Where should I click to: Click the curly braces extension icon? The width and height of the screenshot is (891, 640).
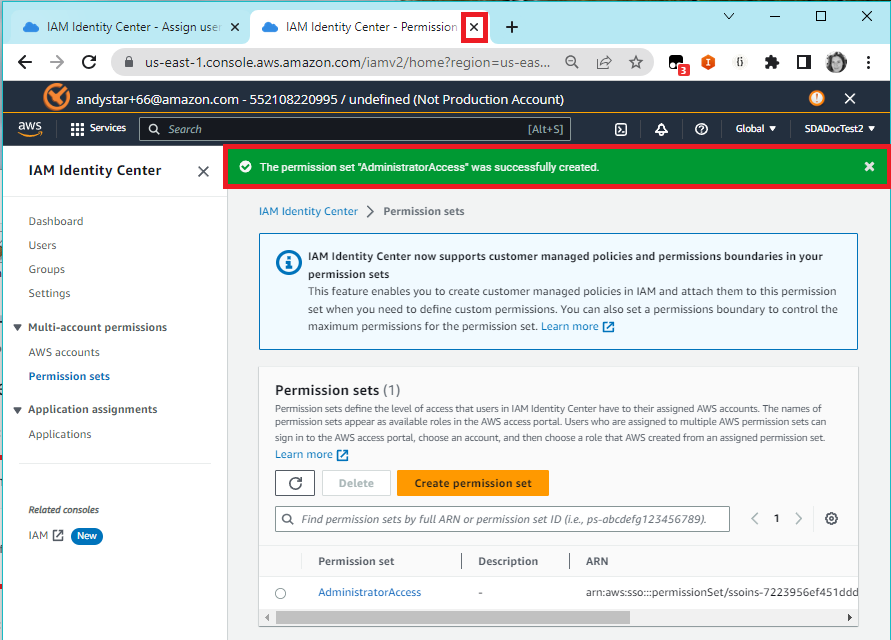[740, 62]
